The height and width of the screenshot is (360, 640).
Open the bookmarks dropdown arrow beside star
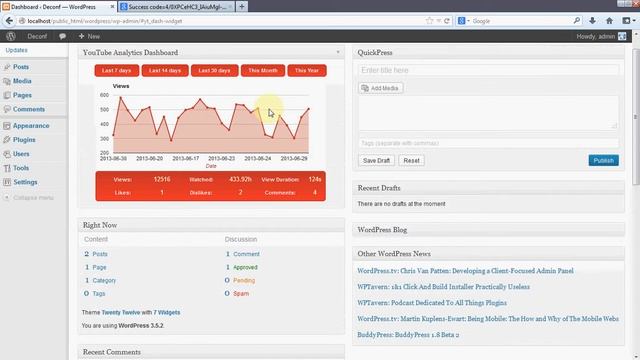[438, 21]
